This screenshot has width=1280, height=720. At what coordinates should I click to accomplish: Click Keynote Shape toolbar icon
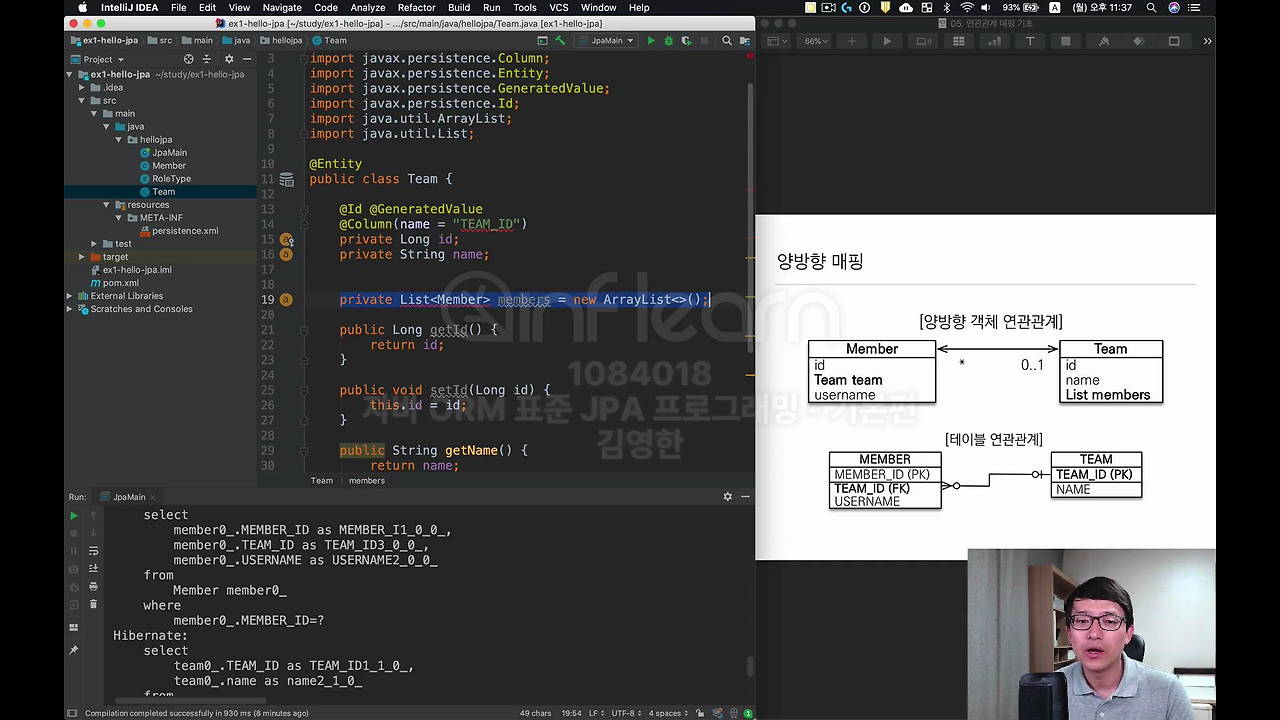point(1066,41)
